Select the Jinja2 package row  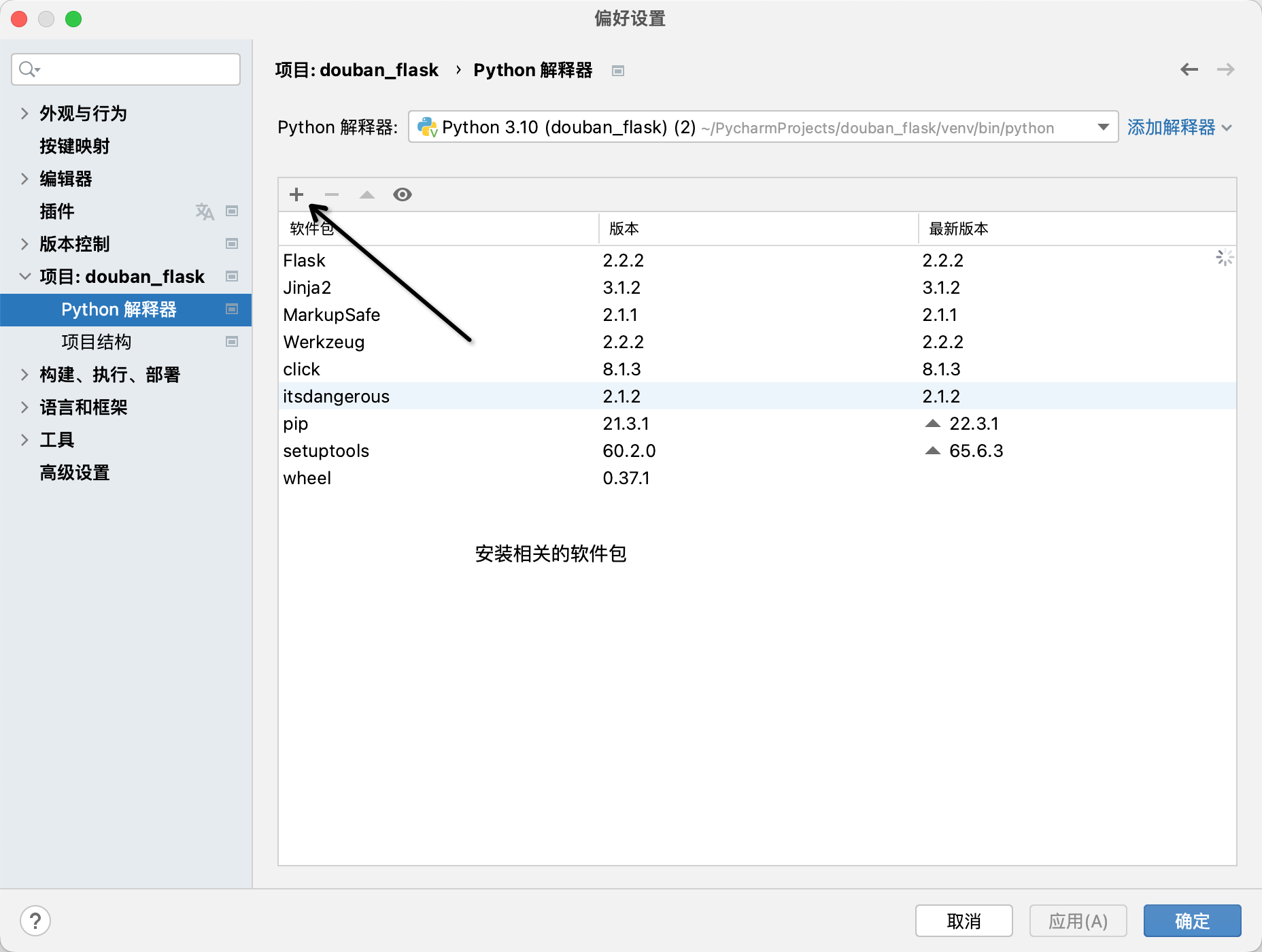pos(757,288)
